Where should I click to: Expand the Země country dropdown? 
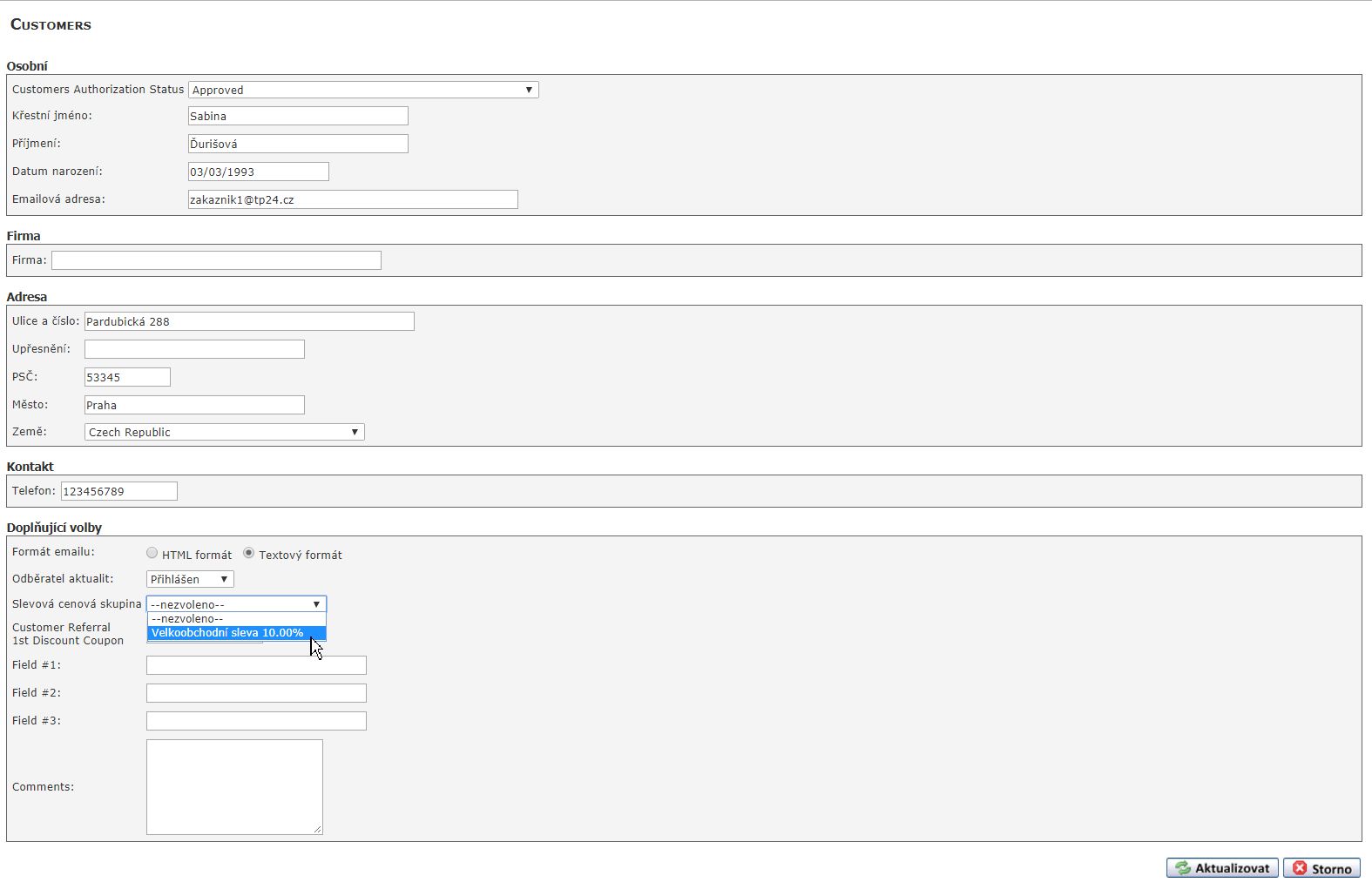[x=224, y=432]
